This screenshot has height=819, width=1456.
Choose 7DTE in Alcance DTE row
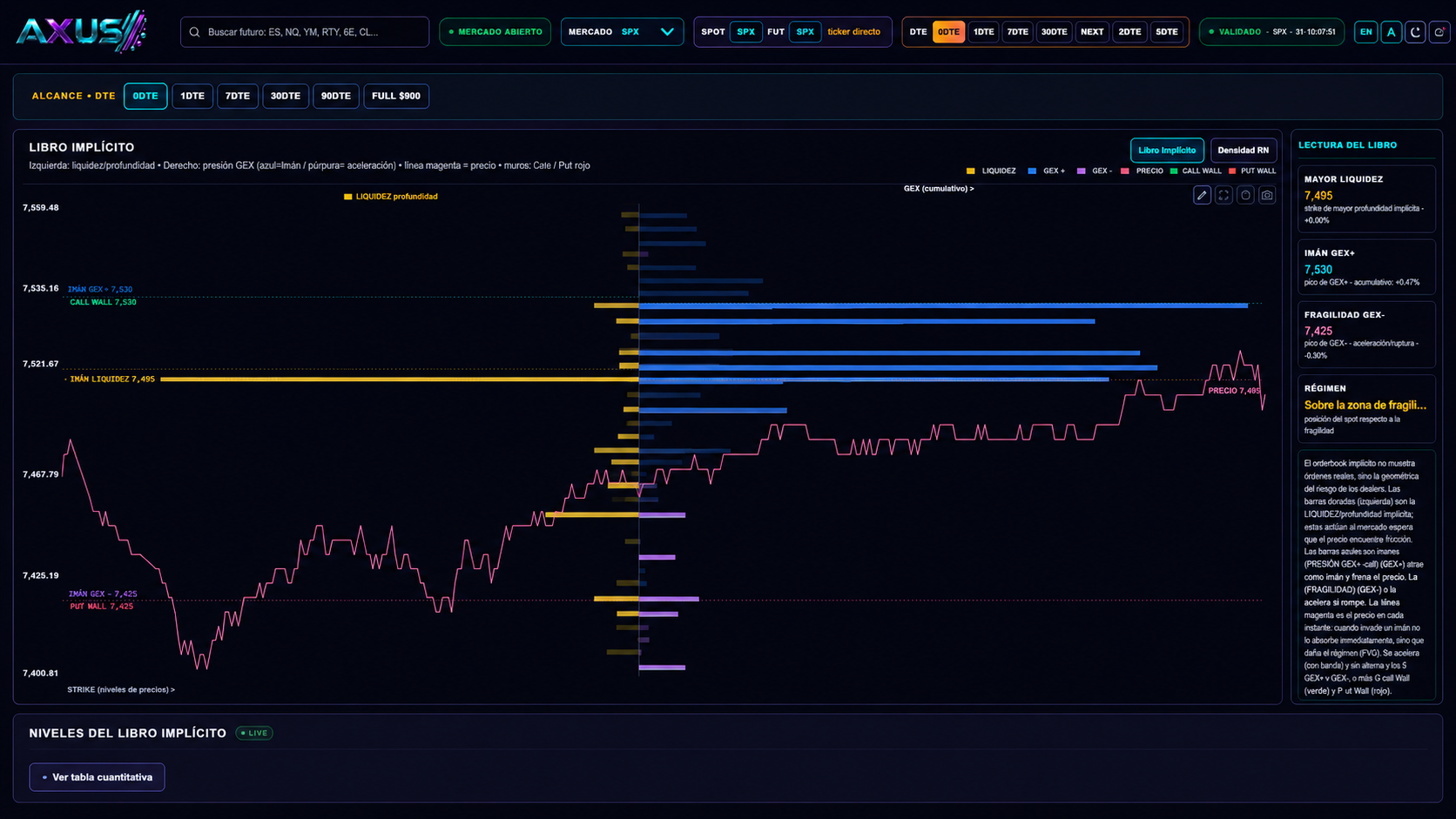[x=238, y=96]
